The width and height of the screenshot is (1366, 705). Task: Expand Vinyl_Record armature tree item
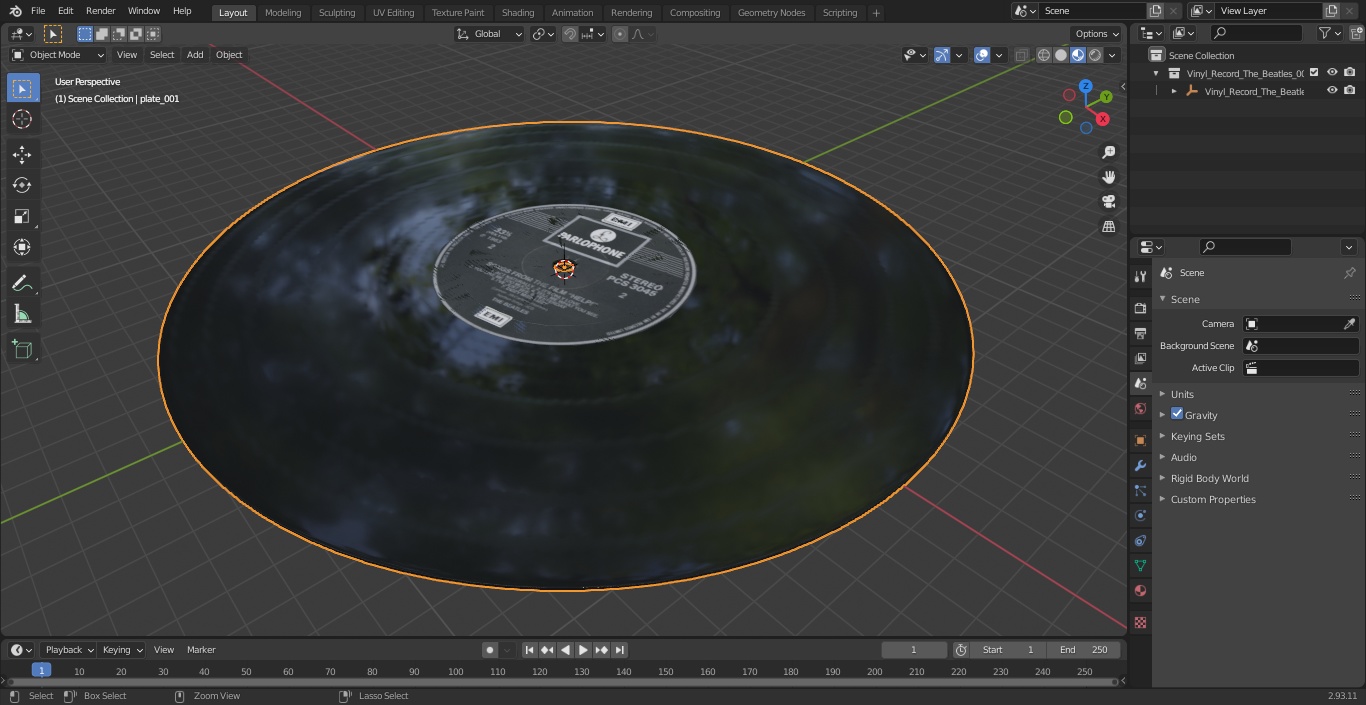(x=1174, y=91)
